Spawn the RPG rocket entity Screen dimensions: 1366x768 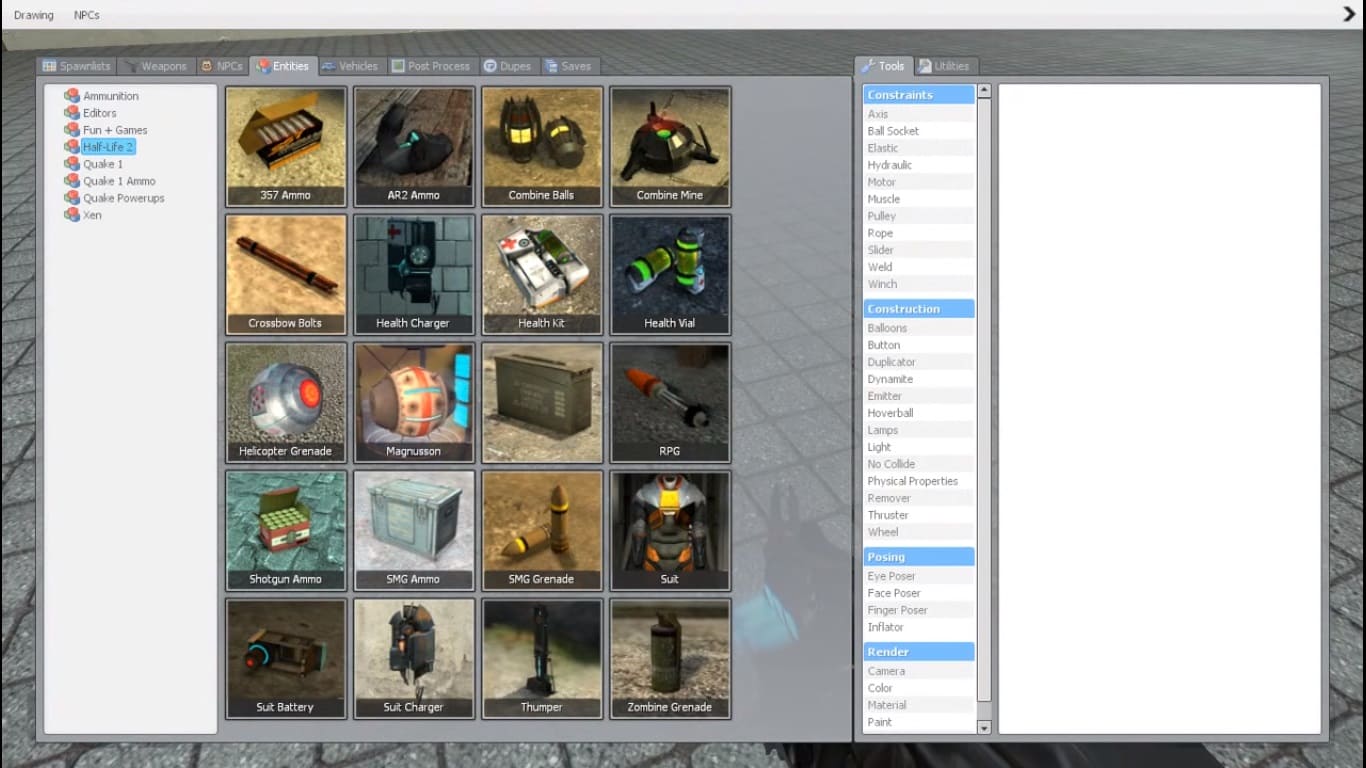[670, 403]
